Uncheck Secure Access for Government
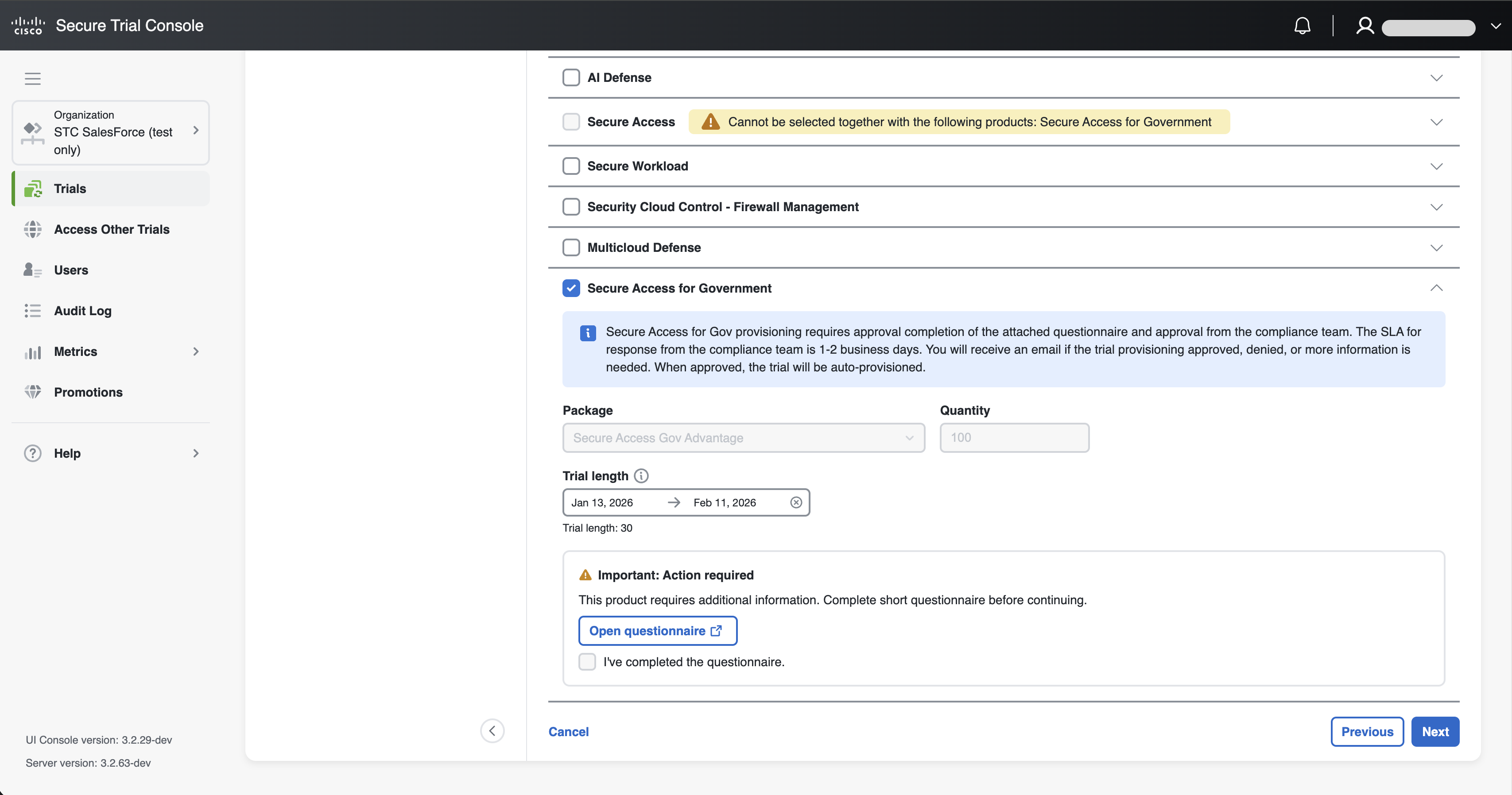Viewport: 1512px width, 795px height. coord(571,288)
